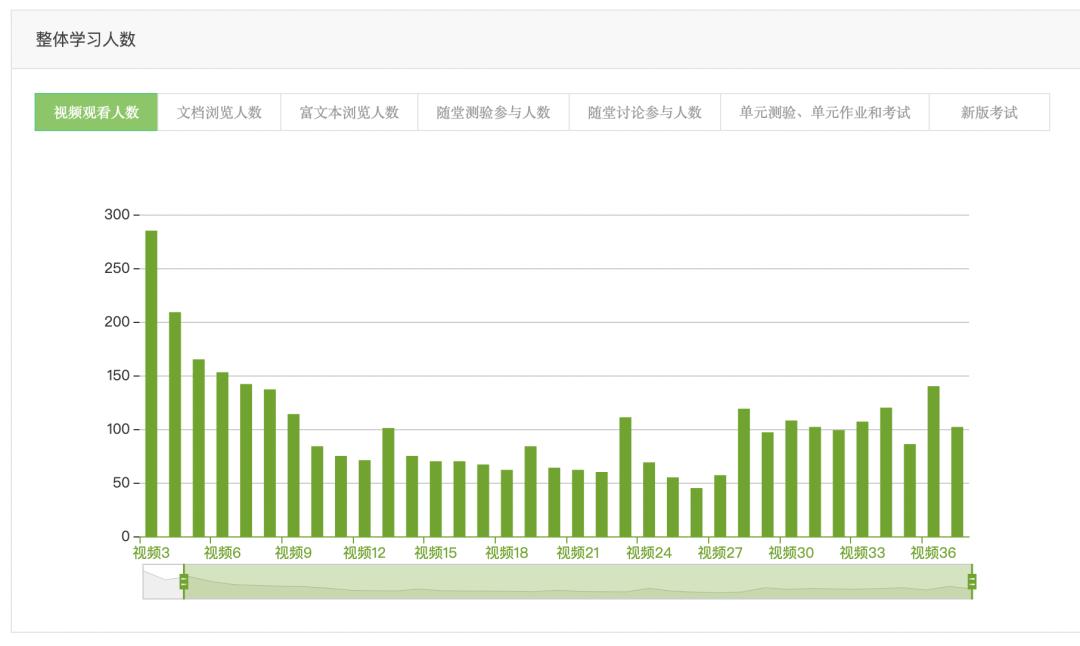Click the bar above 视频21 label

coord(578,503)
